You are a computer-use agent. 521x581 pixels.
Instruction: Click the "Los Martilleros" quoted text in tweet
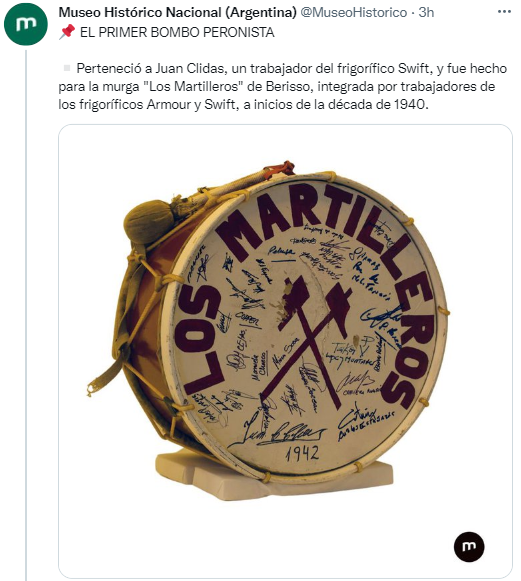click(x=193, y=86)
